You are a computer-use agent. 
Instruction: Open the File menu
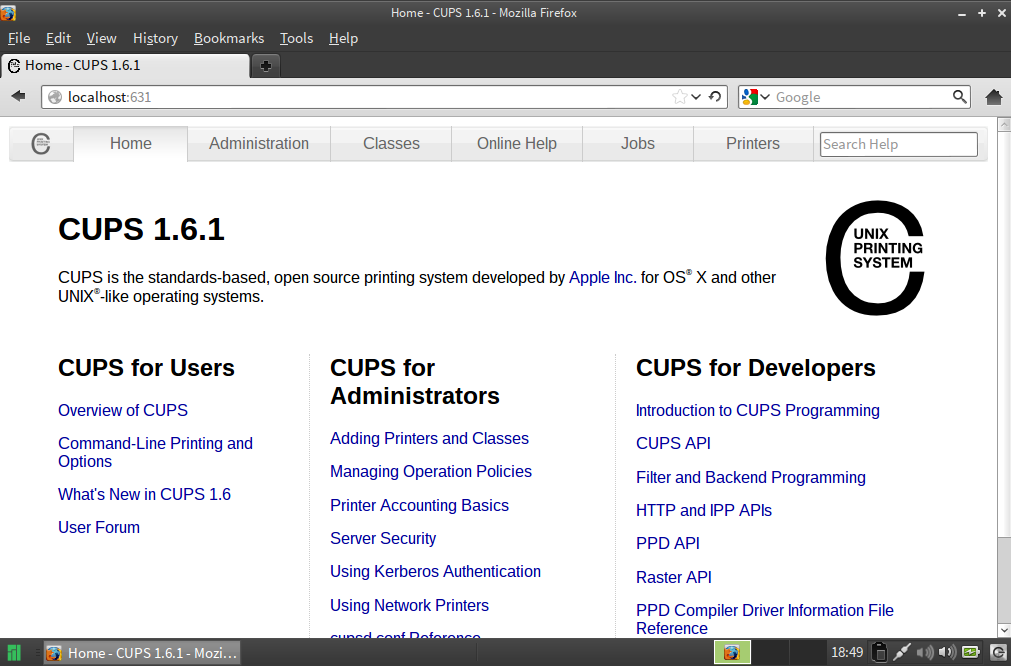tap(19, 38)
